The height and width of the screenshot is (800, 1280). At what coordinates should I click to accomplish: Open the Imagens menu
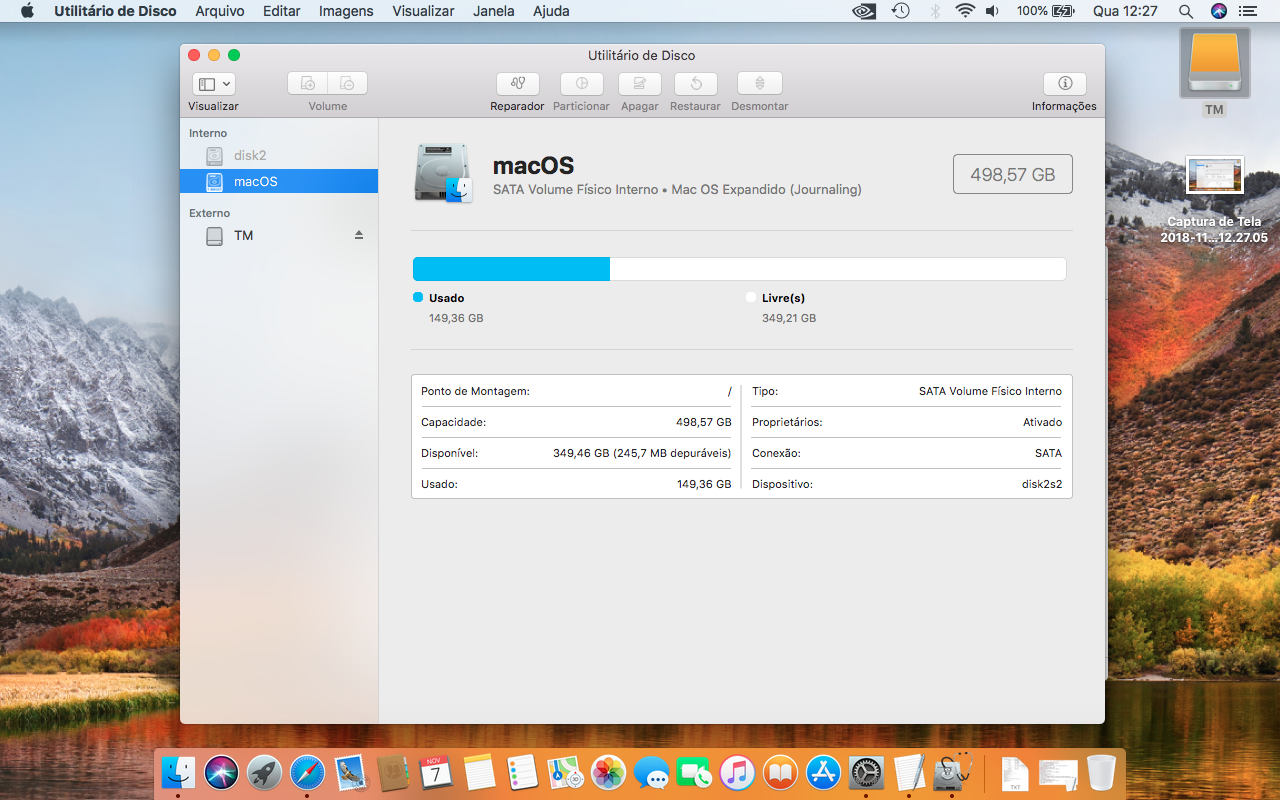[x=346, y=11]
